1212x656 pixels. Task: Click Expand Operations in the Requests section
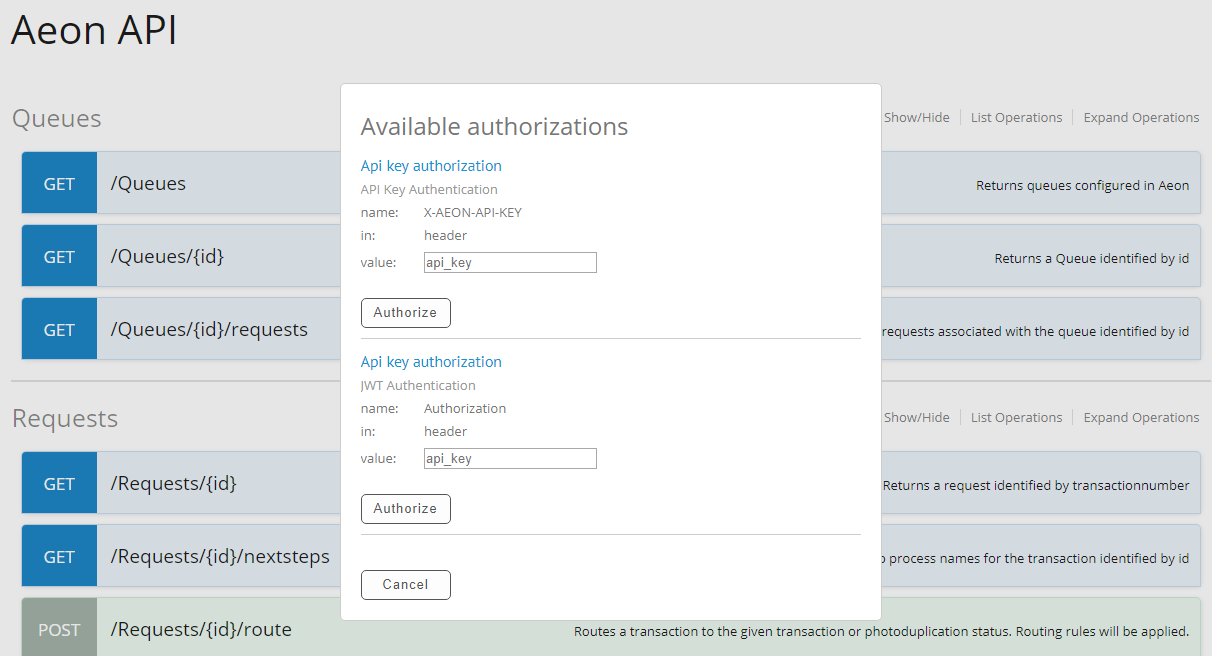[x=1140, y=417]
